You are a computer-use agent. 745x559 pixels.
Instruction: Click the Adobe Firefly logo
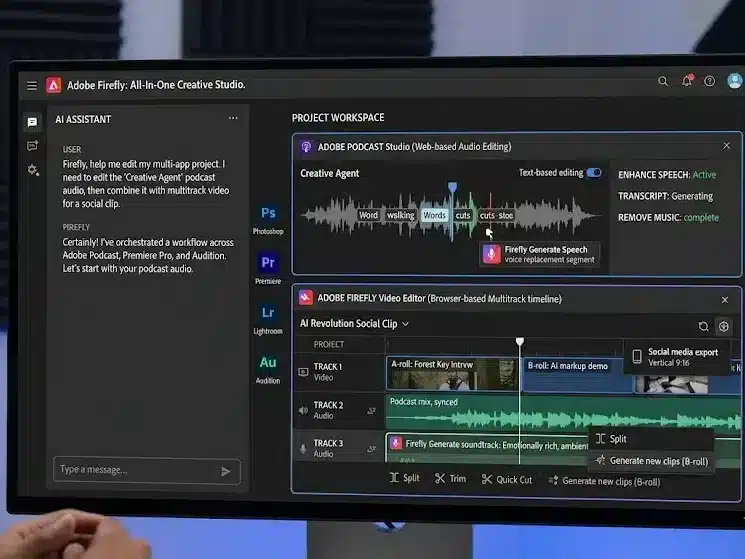click(54, 85)
